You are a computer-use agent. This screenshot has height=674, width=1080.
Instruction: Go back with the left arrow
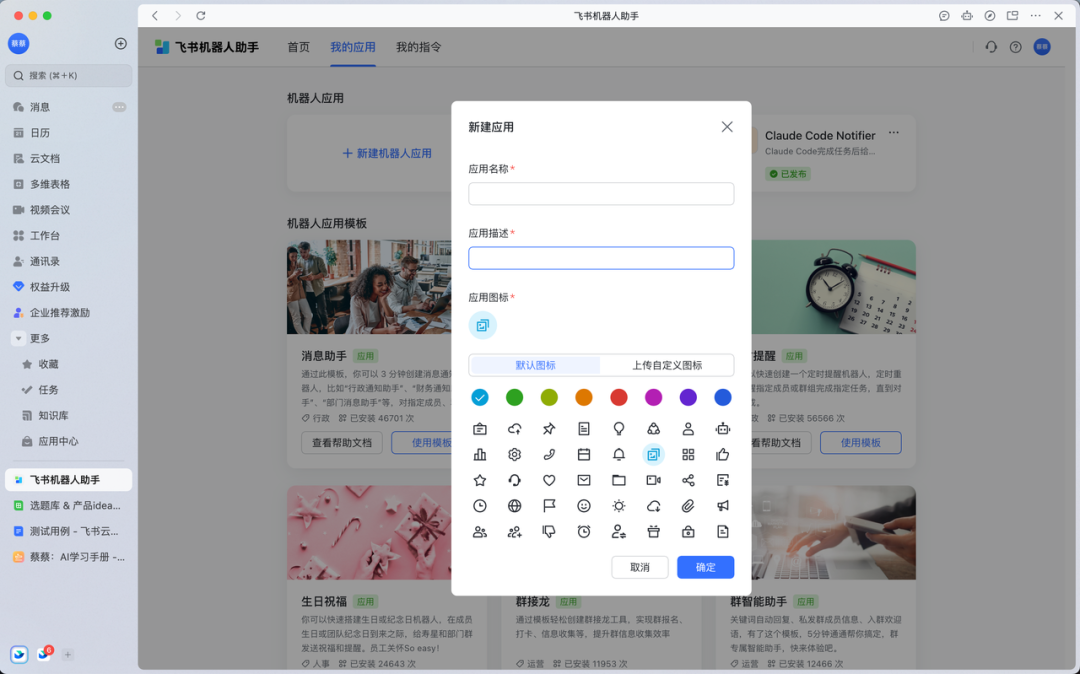pos(155,15)
